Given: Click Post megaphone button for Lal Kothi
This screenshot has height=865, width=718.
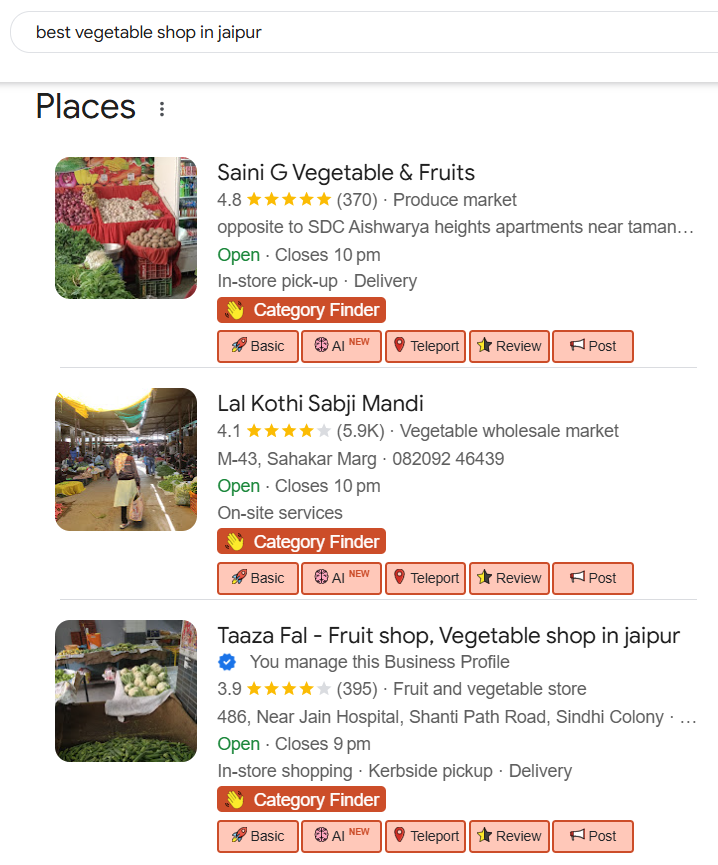Looking at the screenshot, I should (x=593, y=578).
